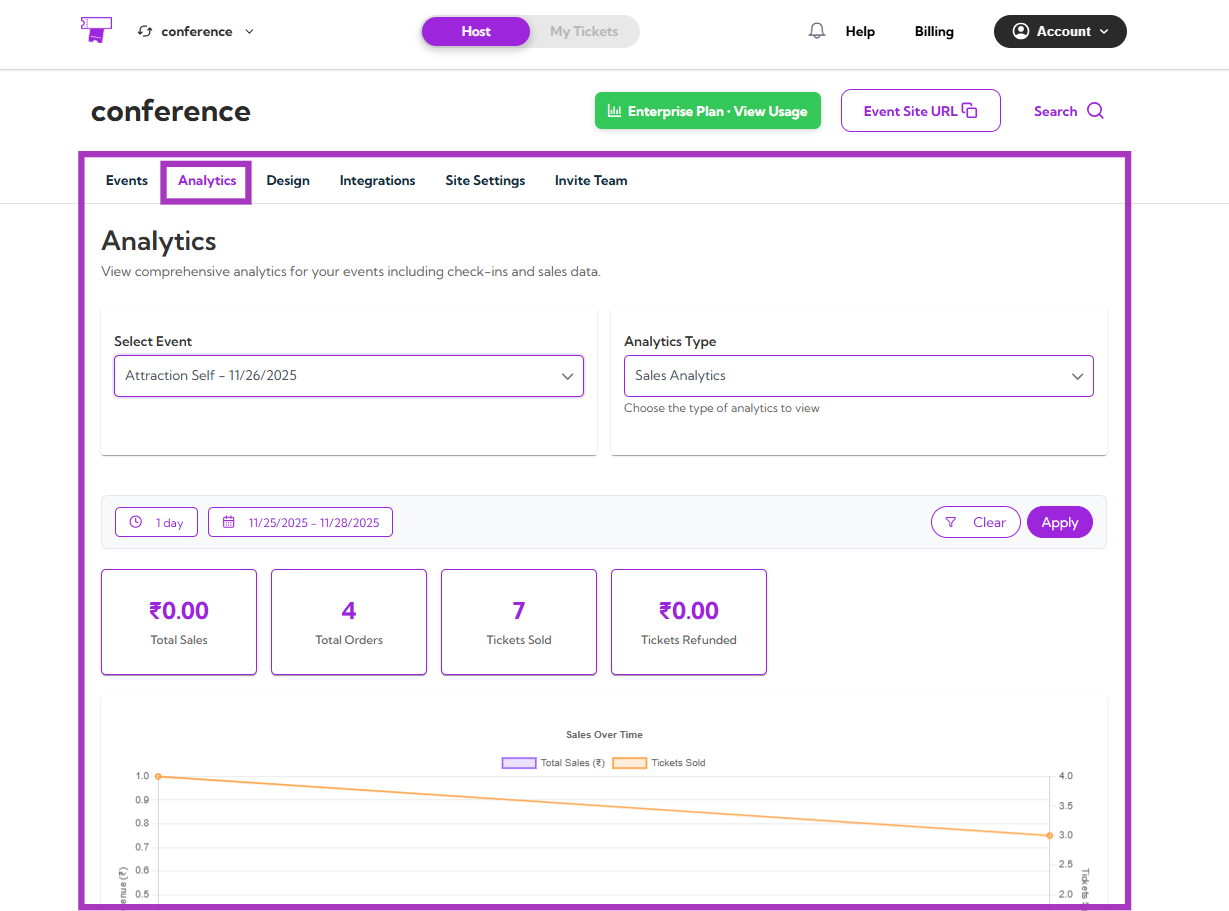This screenshot has width=1229, height=911.
Task: Click the Total Sales card
Action: click(179, 622)
